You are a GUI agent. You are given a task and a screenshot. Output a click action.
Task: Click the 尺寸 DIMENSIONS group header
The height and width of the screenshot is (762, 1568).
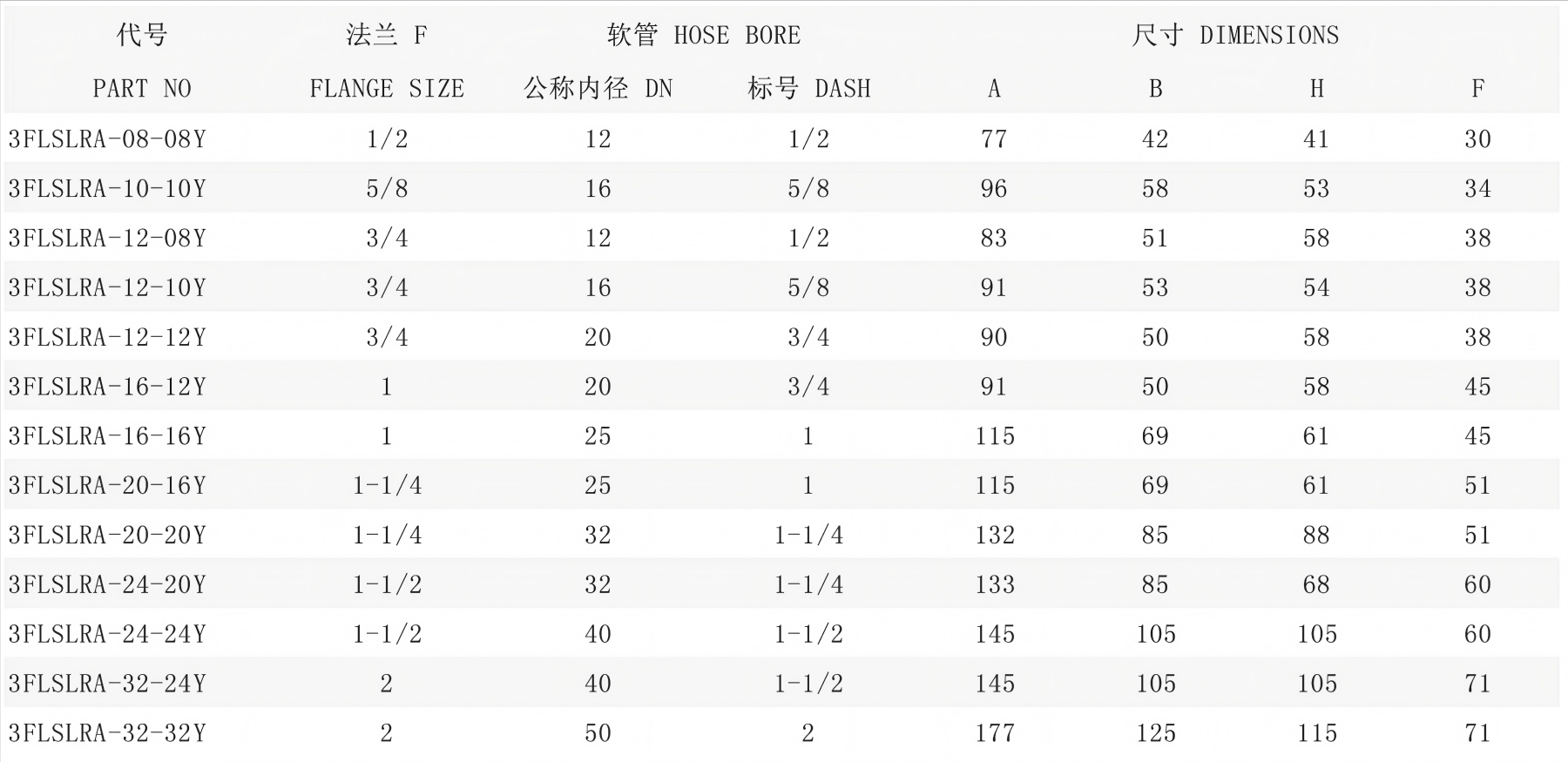(1234, 36)
